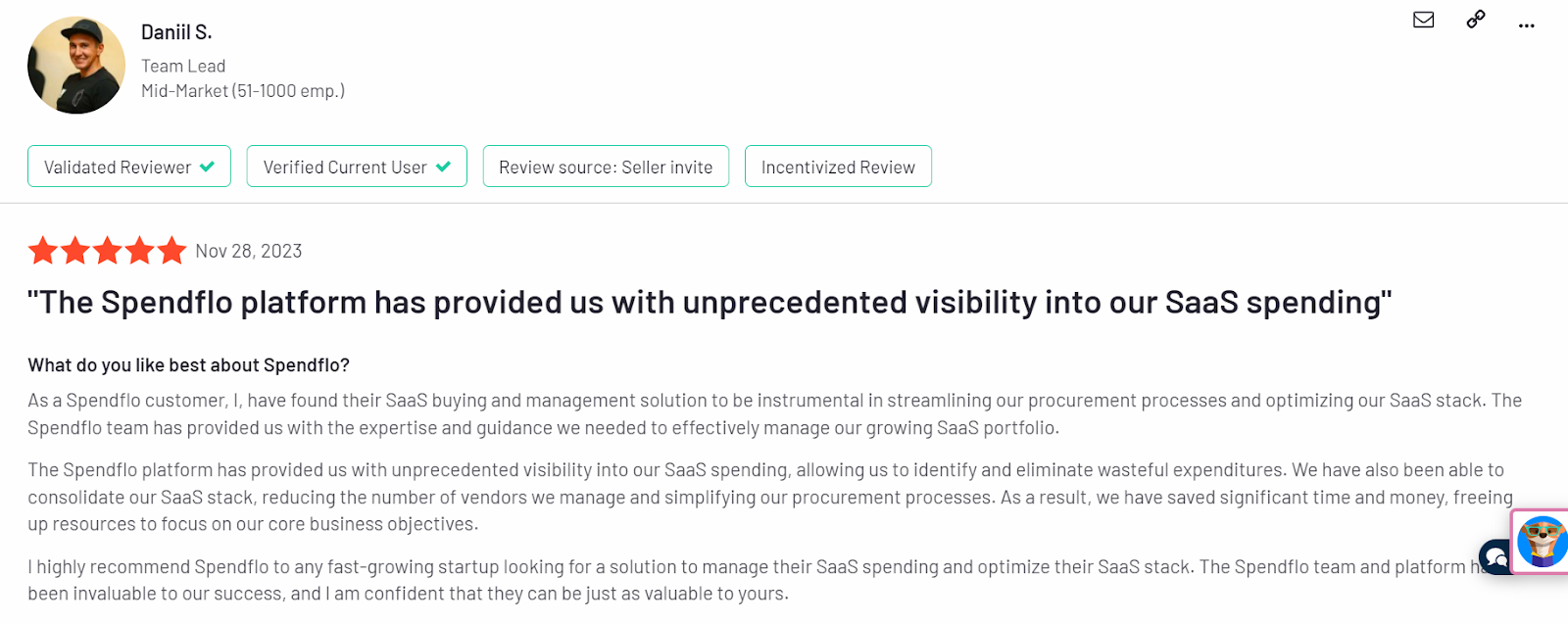Click the Incentivized Review badge
Image resolution: width=1568 pixels, height=624 pixels.
pyautogui.click(x=838, y=167)
